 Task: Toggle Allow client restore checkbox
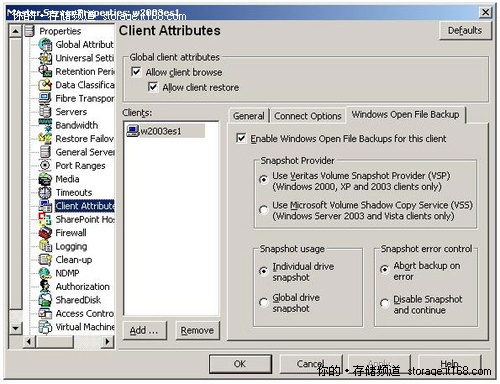[153, 87]
